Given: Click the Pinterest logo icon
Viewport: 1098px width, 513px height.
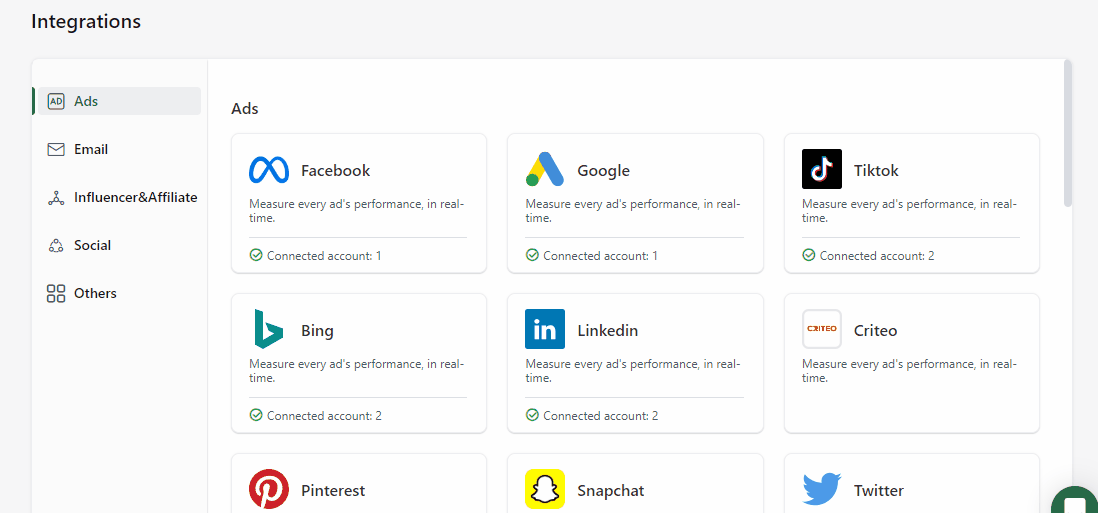Looking at the screenshot, I should coord(268,489).
